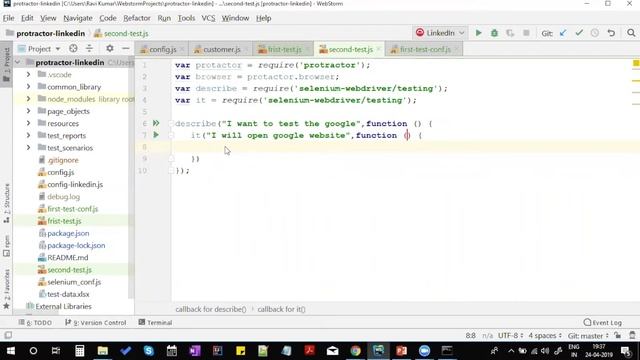
Task: Hide the Project tool window
Action: [x=126, y=49]
